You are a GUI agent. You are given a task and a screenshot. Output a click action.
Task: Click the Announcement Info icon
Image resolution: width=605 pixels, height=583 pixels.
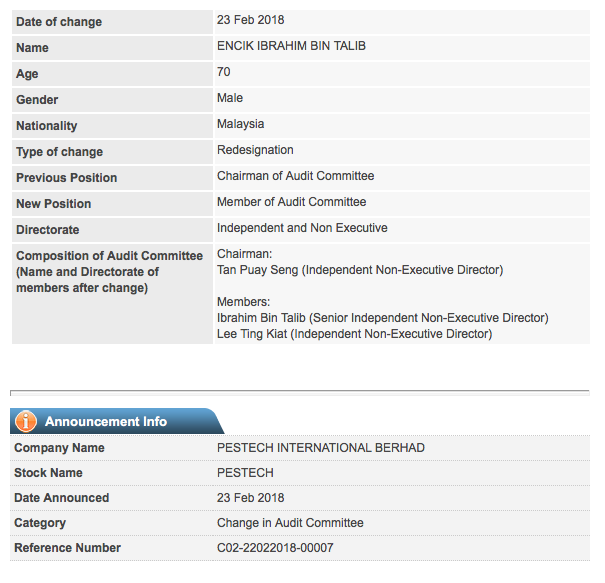click(25, 421)
